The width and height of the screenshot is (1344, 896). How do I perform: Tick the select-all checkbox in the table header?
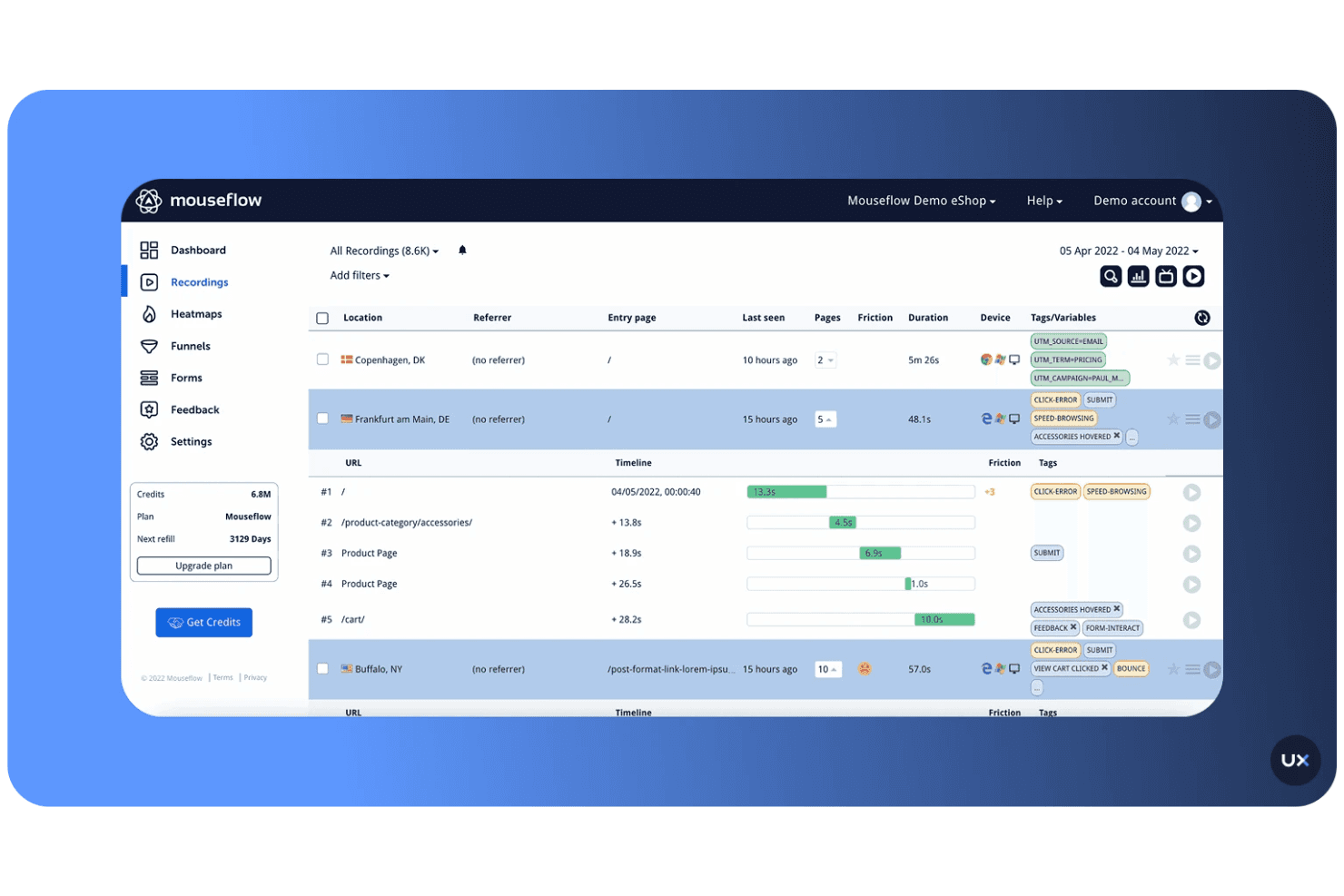pyautogui.click(x=322, y=319)
